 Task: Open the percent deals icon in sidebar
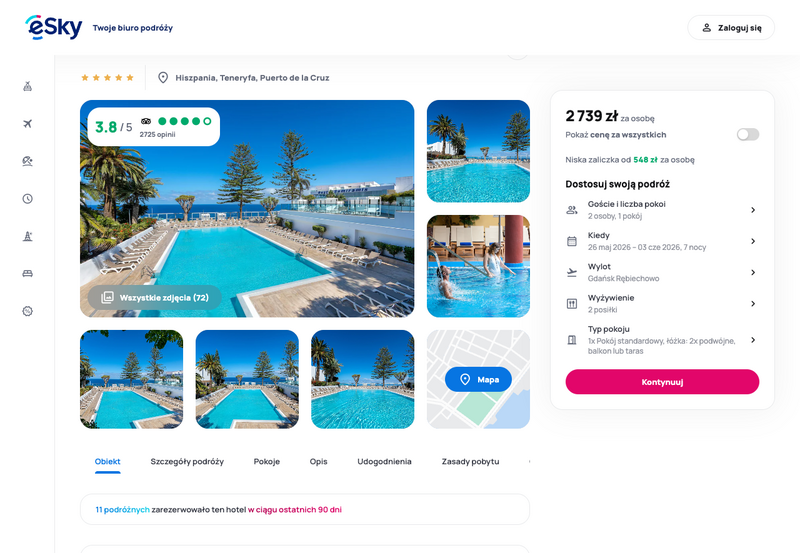tap(28, 311)
